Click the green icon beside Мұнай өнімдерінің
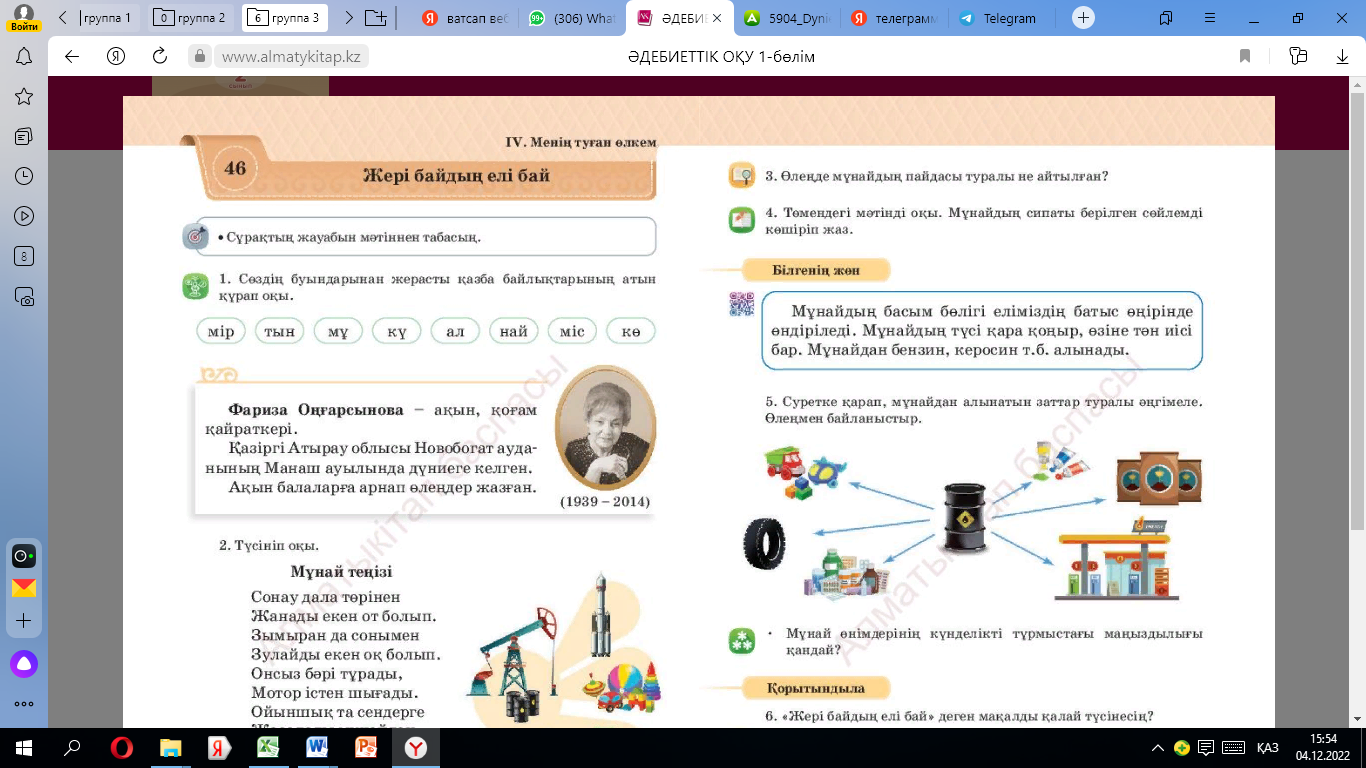1366x768 pixels. [741, 641]
